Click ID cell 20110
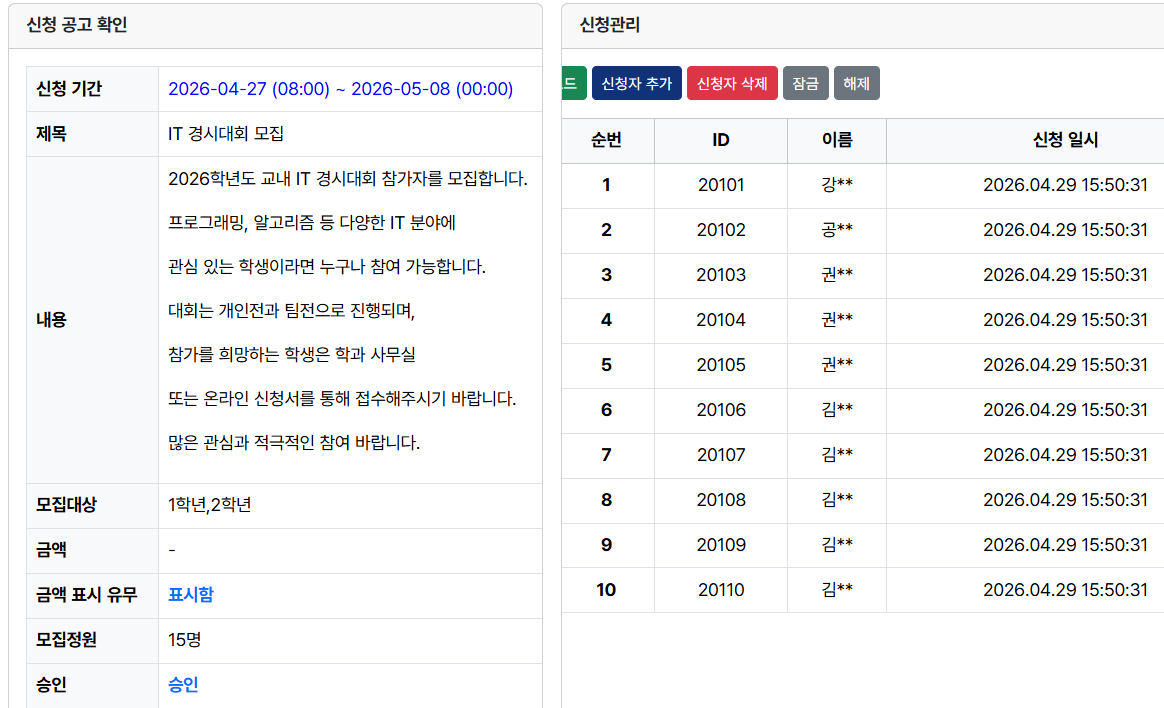 point(721,590)
